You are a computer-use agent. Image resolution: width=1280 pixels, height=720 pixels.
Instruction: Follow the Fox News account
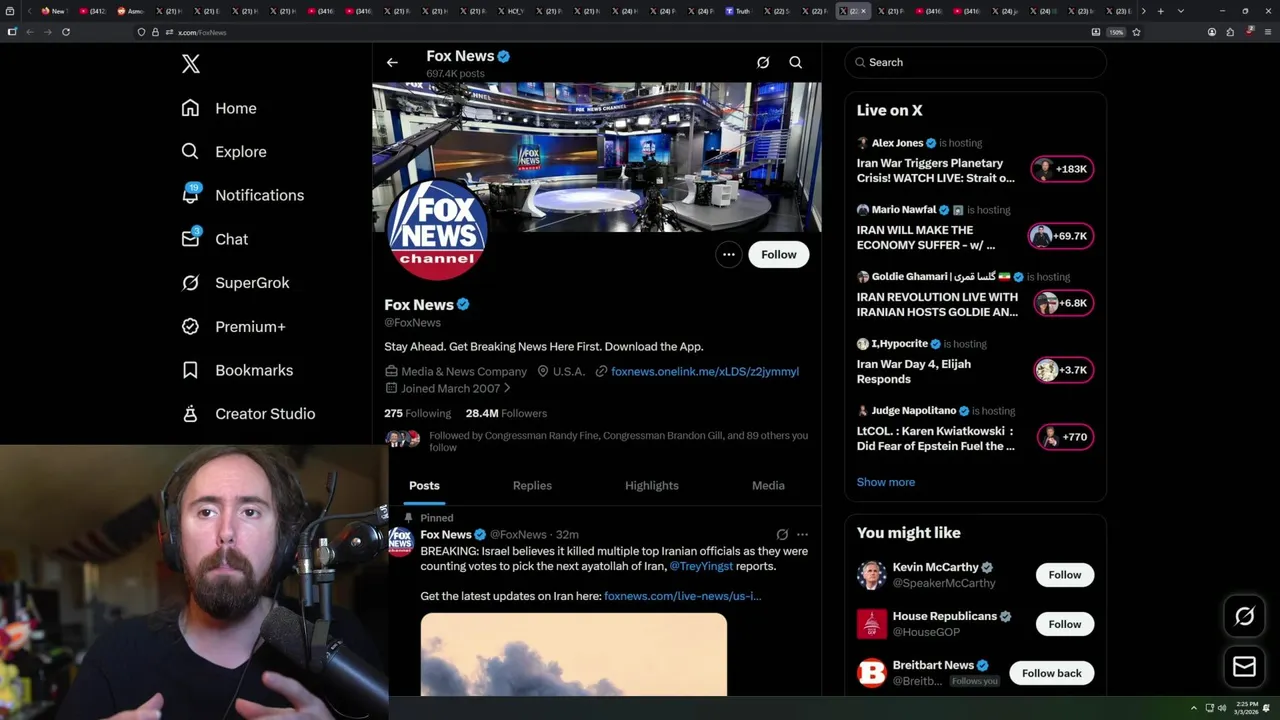779,254
